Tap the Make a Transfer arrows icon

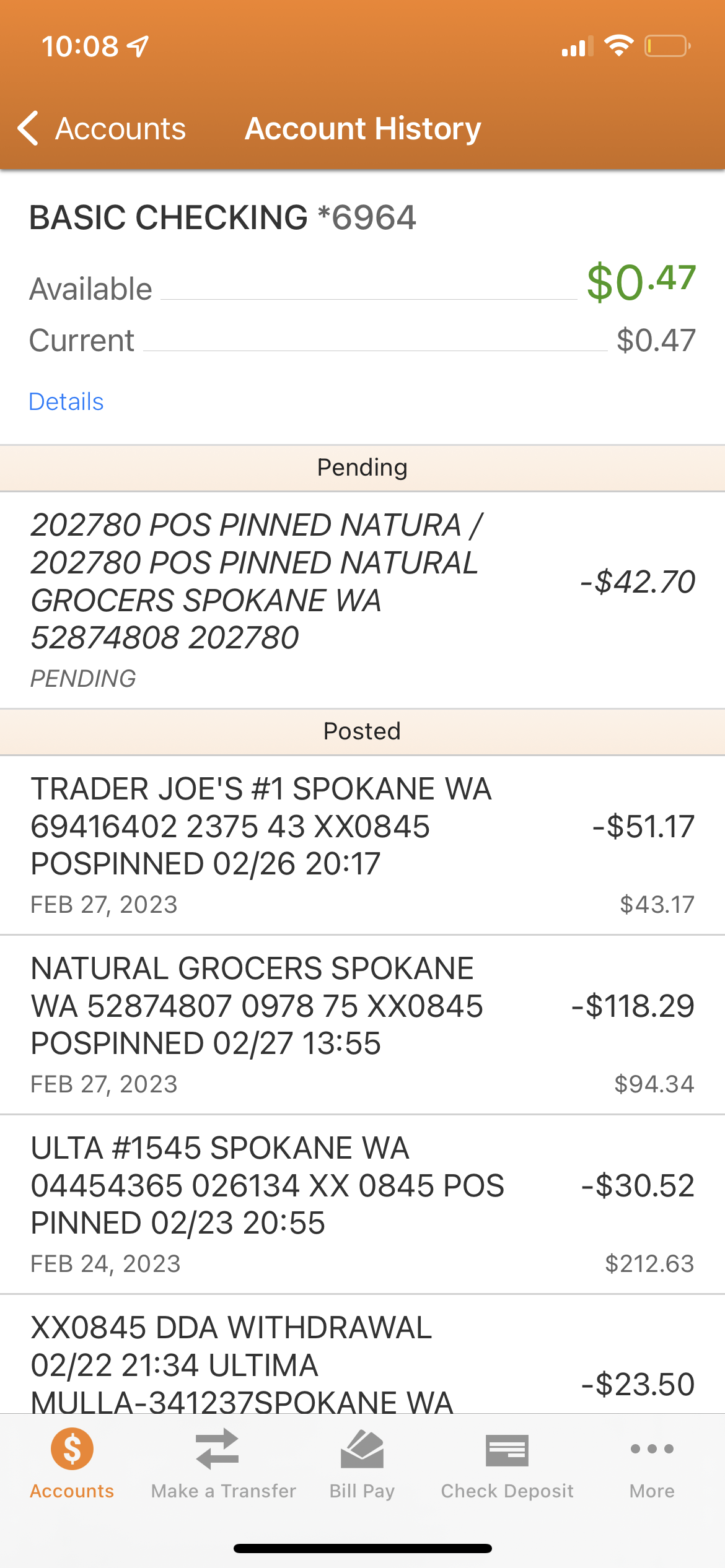217,1449
